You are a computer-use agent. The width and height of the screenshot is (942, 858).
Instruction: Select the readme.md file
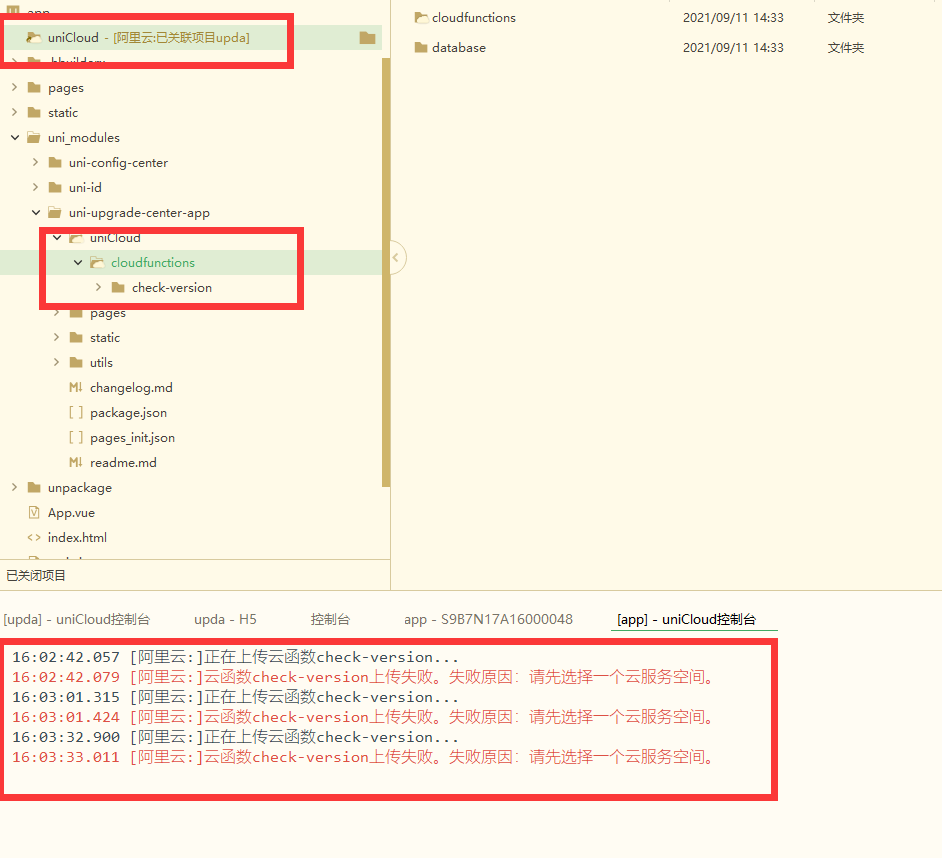click(123, 463)
